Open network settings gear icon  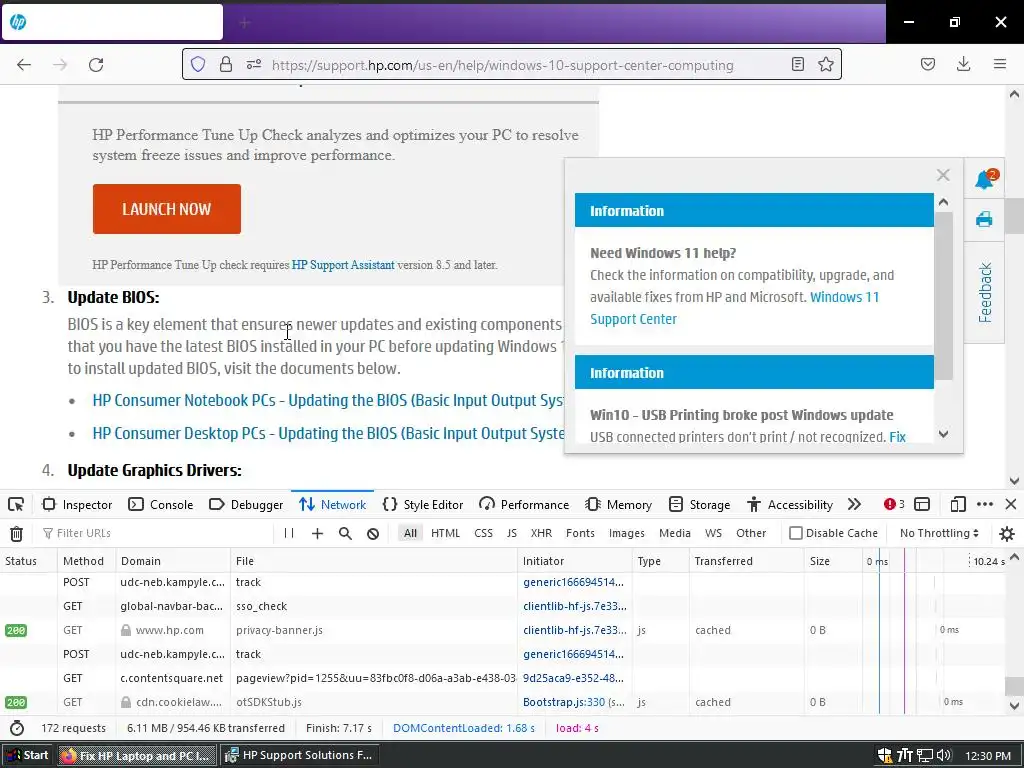click(1006, 534)
